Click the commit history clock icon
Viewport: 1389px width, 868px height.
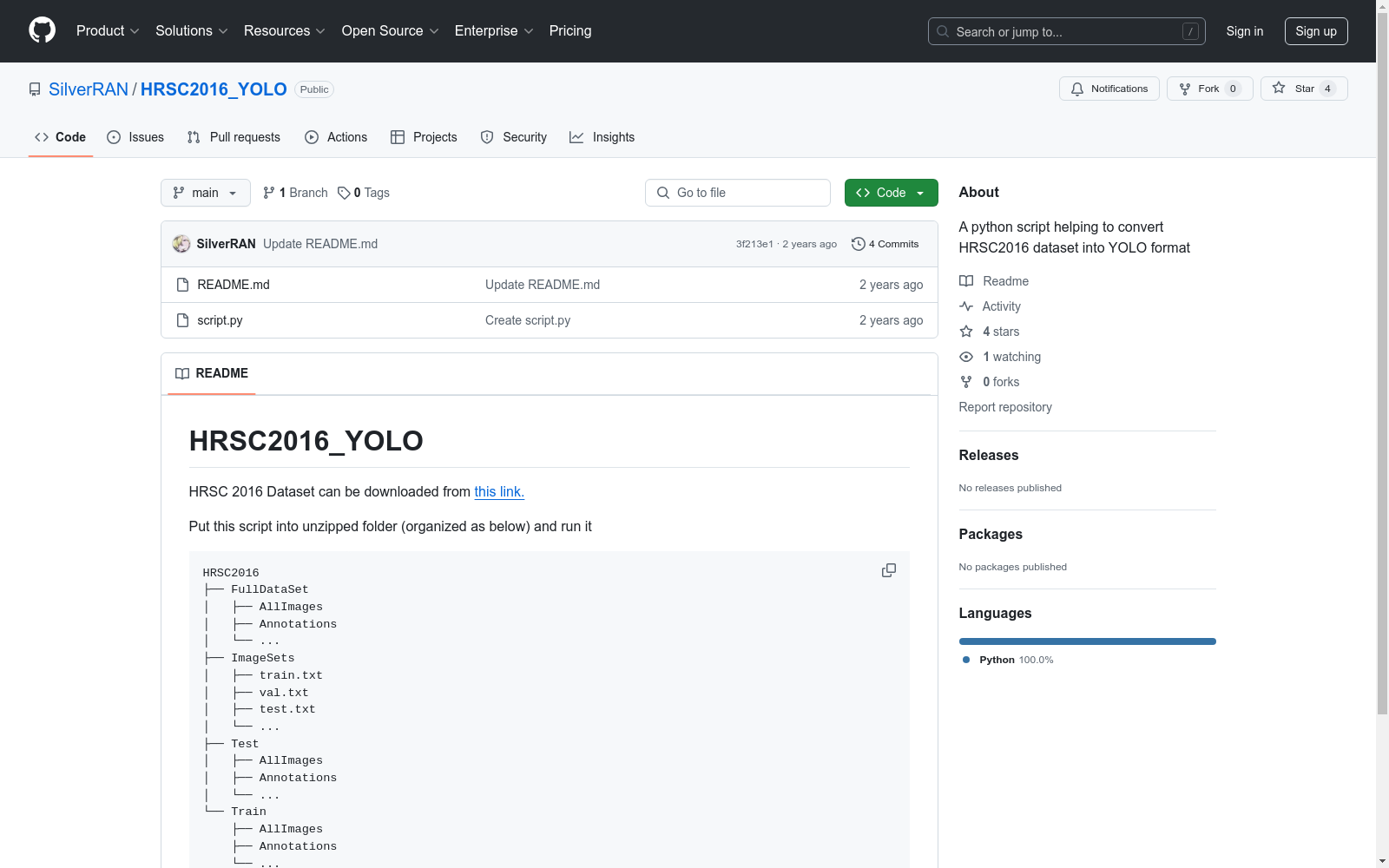click(859, 244)
